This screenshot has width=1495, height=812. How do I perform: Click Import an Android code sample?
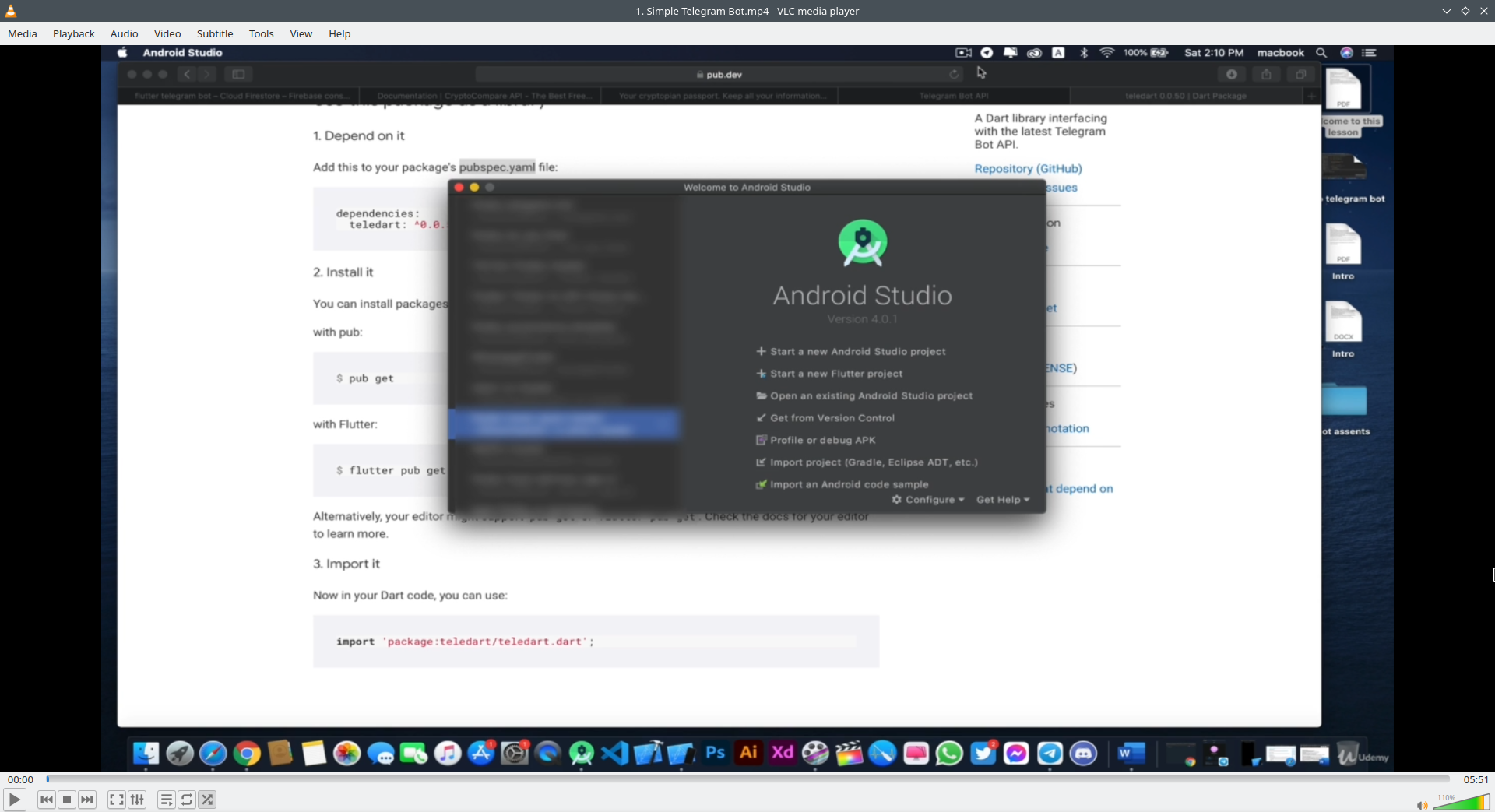click(x=842, y=484)
